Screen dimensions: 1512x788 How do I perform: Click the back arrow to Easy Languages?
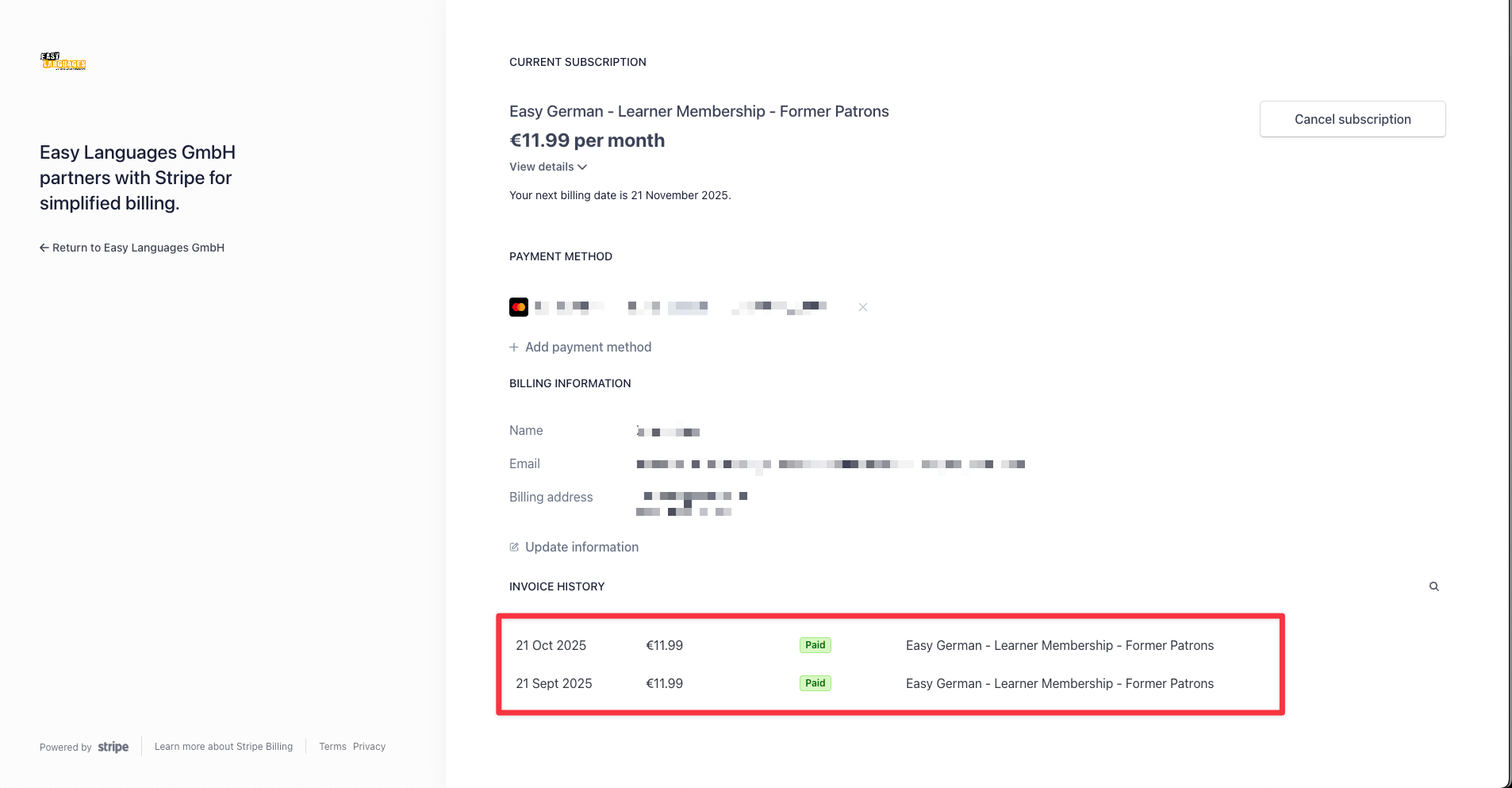[x=44, y=248]
